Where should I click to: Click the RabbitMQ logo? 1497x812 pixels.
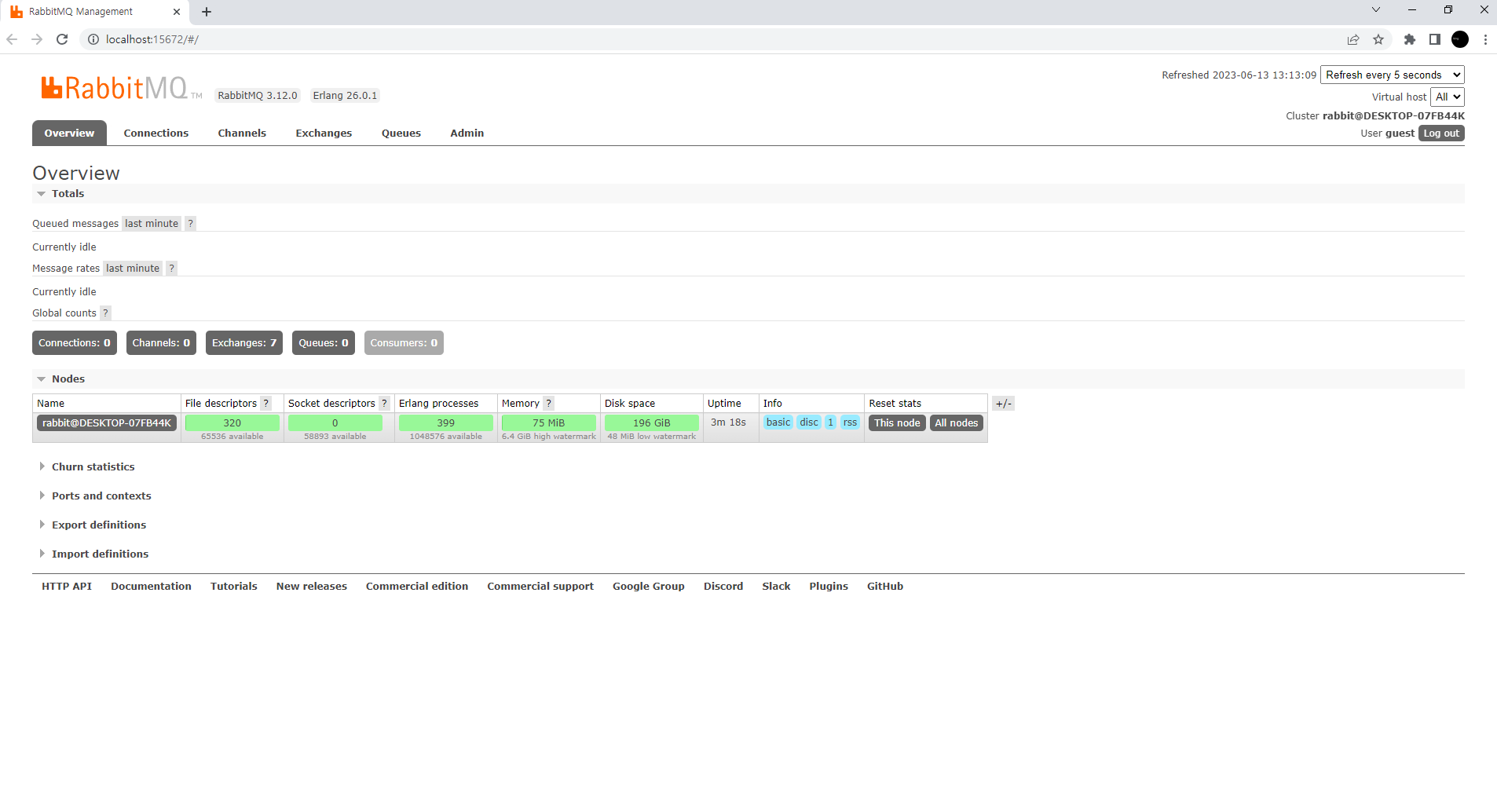[x=121, y=88]
